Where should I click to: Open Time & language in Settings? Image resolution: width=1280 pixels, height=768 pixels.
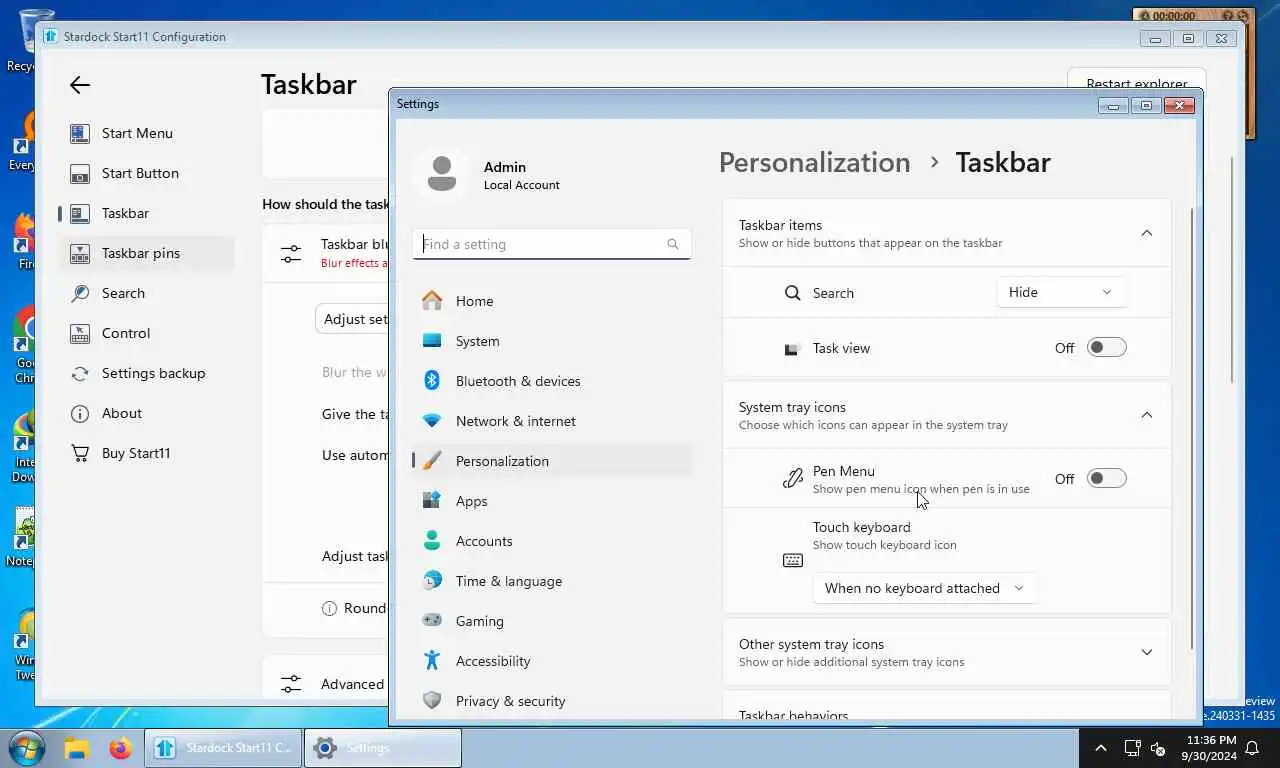[x=552, y=581]
